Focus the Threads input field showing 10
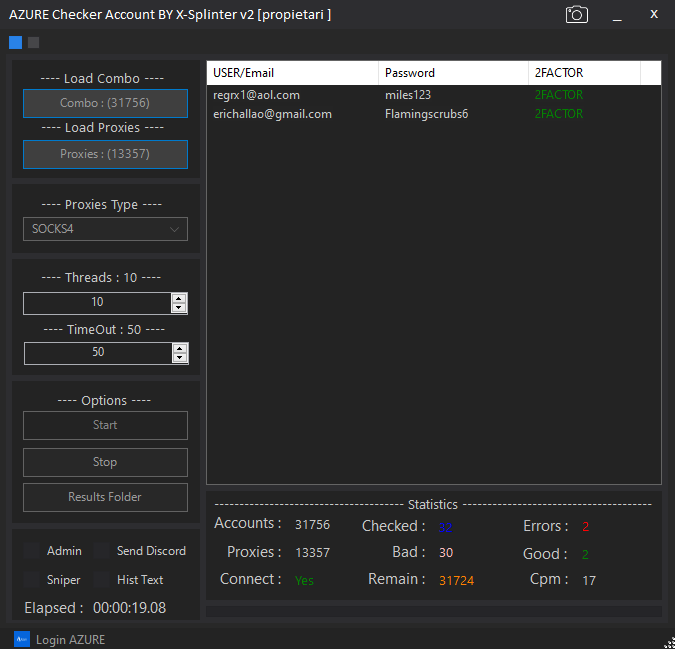 tap(97, 303)
